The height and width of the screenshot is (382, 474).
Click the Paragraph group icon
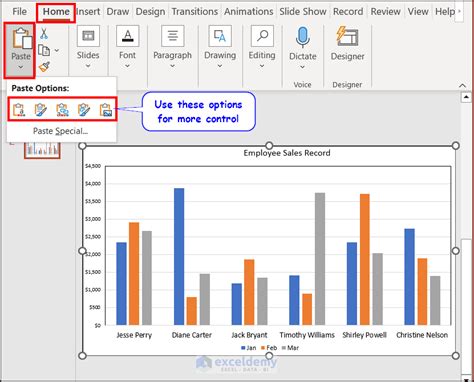[x=173, y=36]
